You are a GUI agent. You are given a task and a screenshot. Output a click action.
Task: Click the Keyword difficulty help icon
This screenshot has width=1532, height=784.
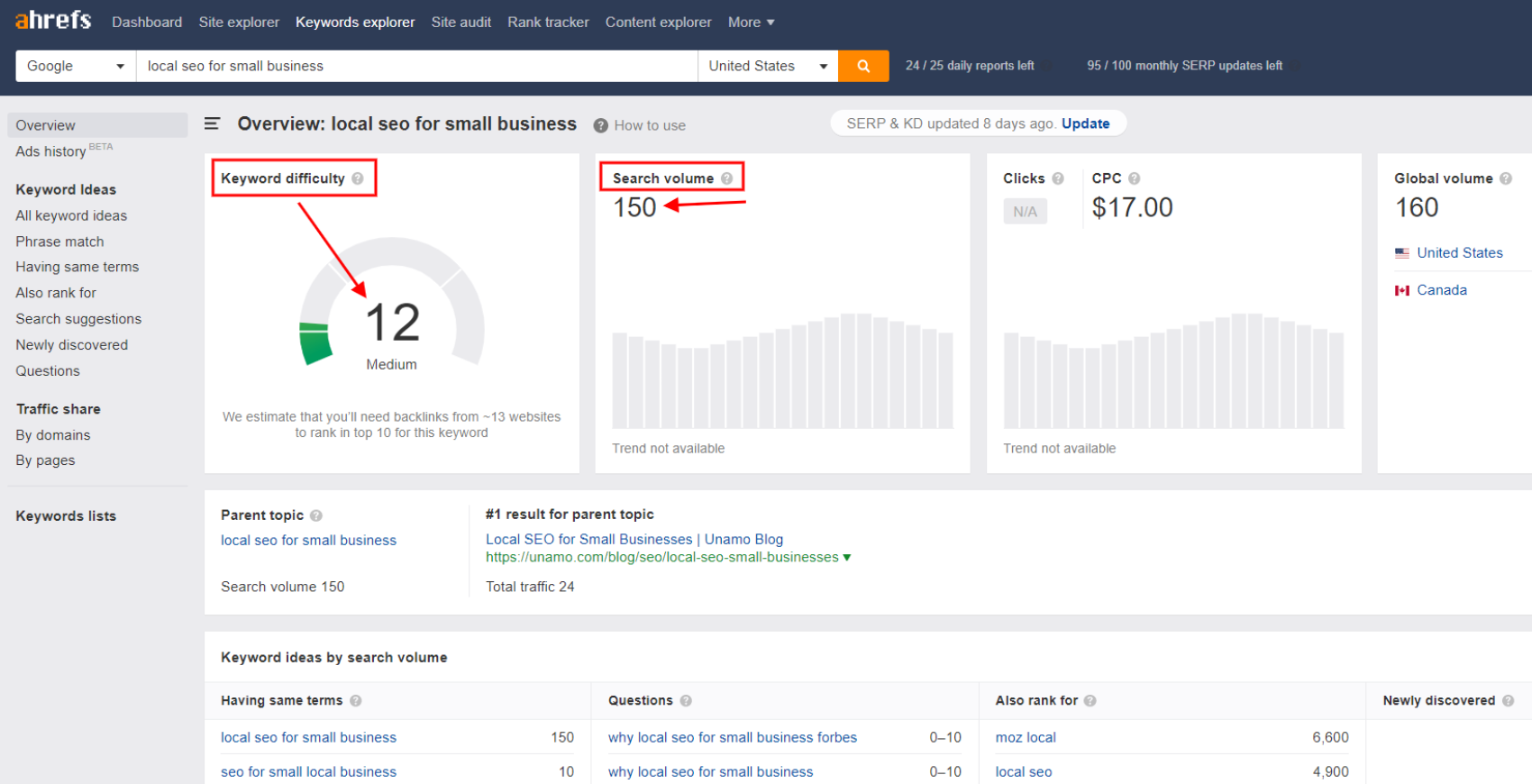click(358, 178)
